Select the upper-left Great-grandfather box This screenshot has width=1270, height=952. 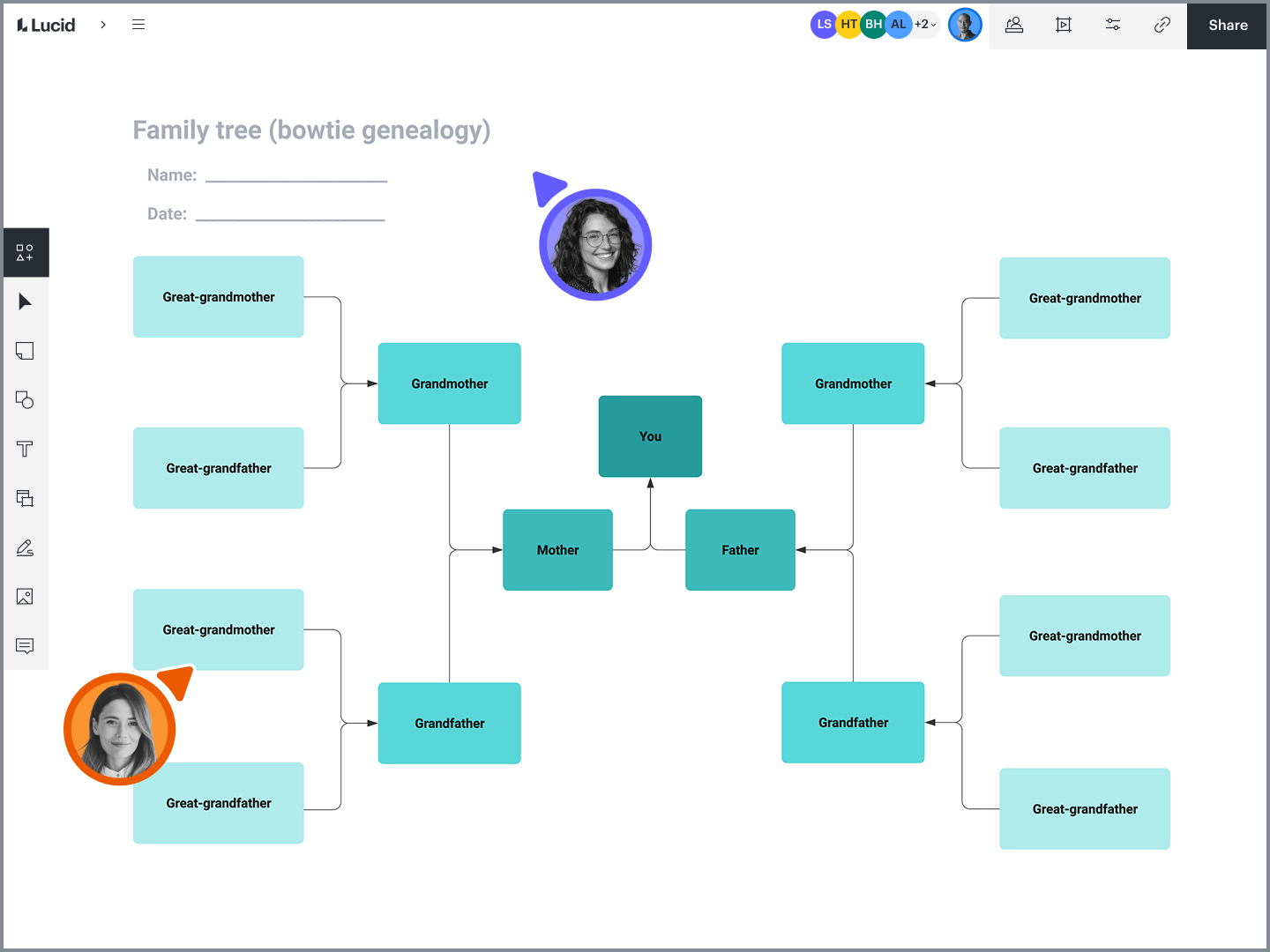[x=219, y=468]
